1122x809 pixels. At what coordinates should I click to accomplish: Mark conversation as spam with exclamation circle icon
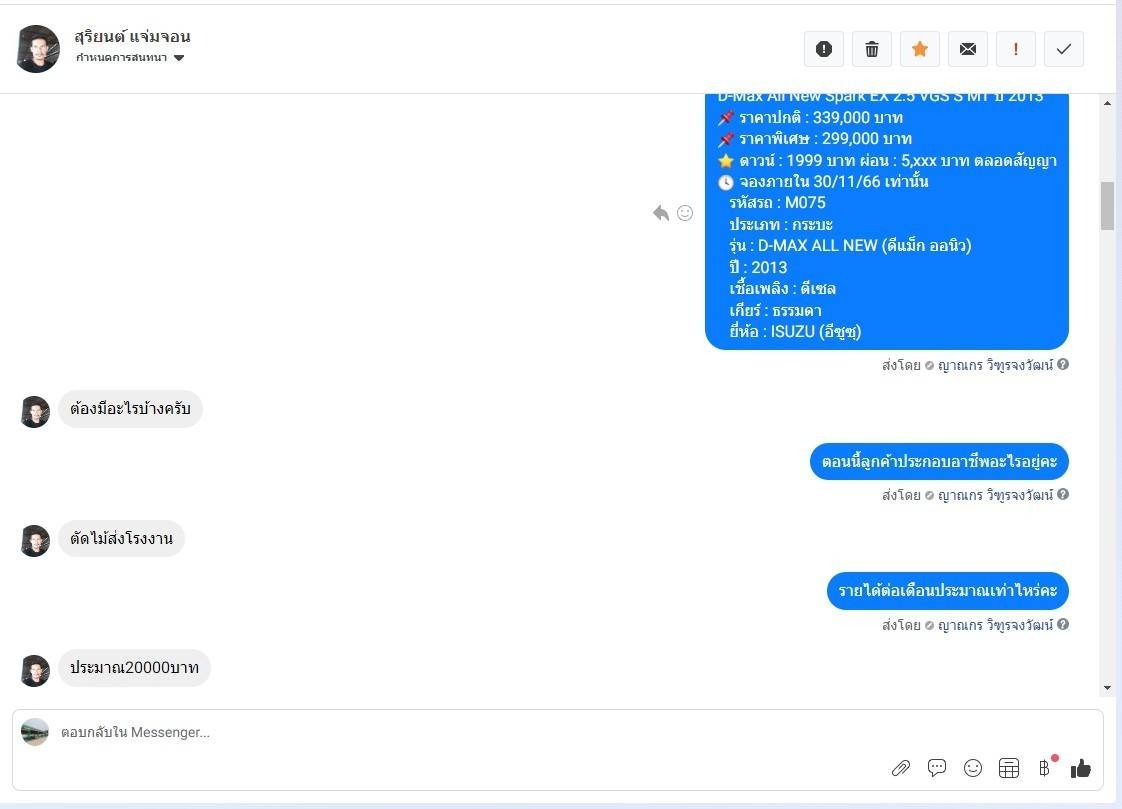(x=824, y=49)
